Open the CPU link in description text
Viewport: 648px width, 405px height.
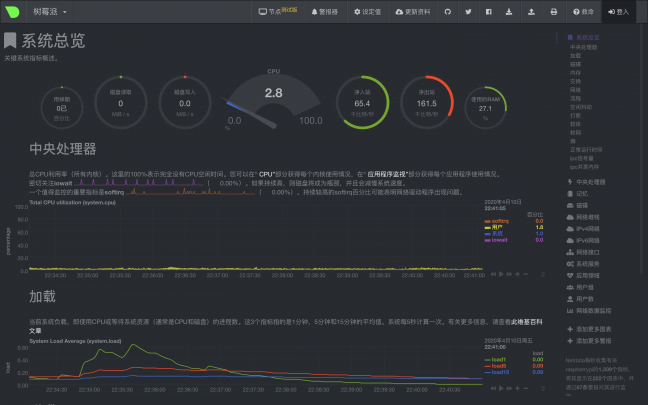[x=266, y=174]
